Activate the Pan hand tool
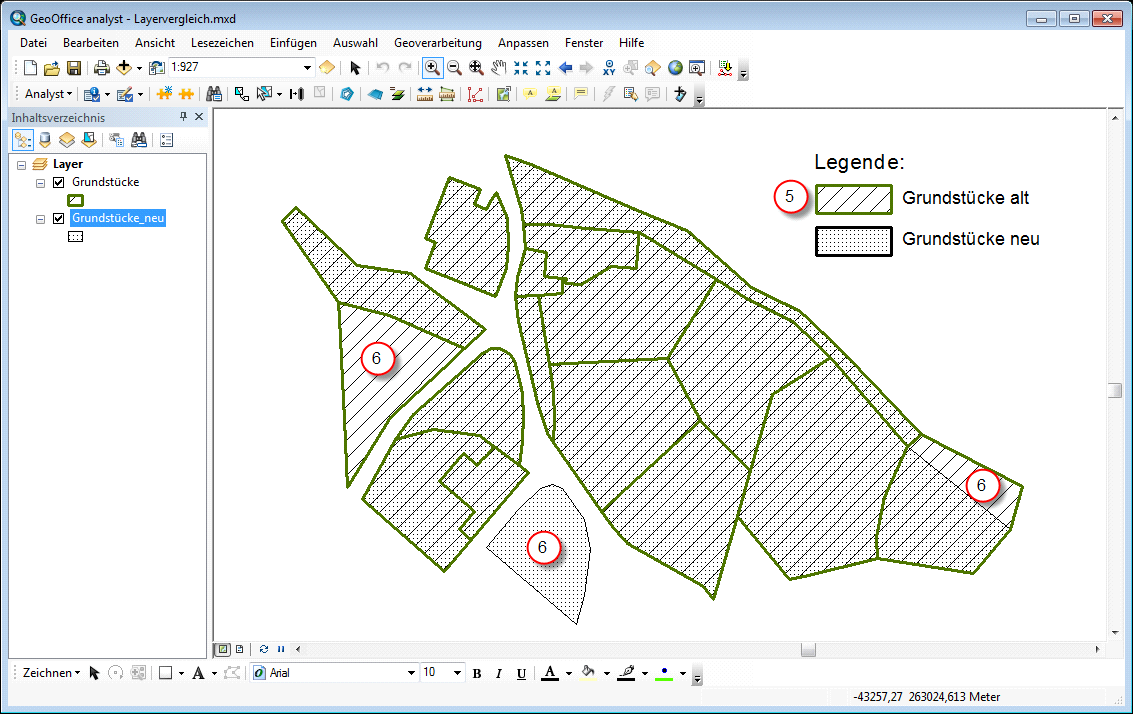Viewport: 1133px width, 714px height. 498,68
